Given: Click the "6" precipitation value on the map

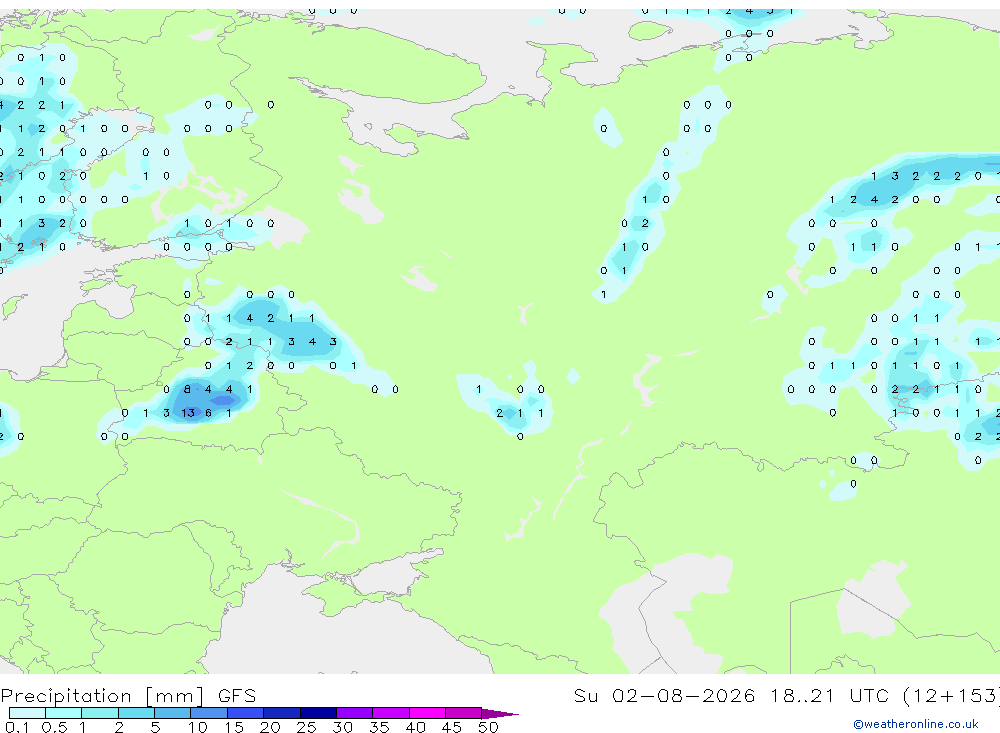Looking at the screenshot, I should point(208,413).
